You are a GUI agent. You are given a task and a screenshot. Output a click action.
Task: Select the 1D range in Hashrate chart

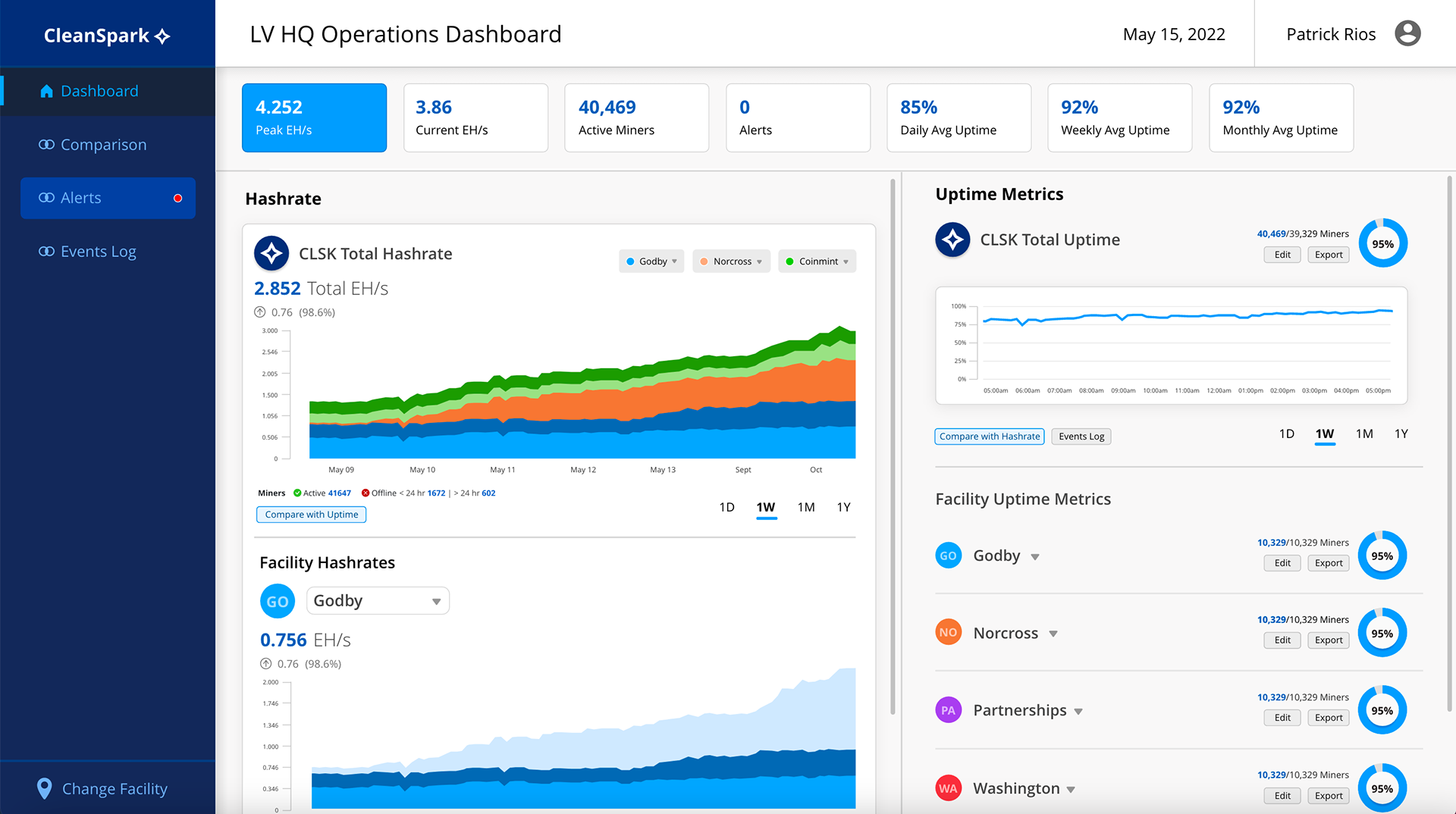click(726, 507)
